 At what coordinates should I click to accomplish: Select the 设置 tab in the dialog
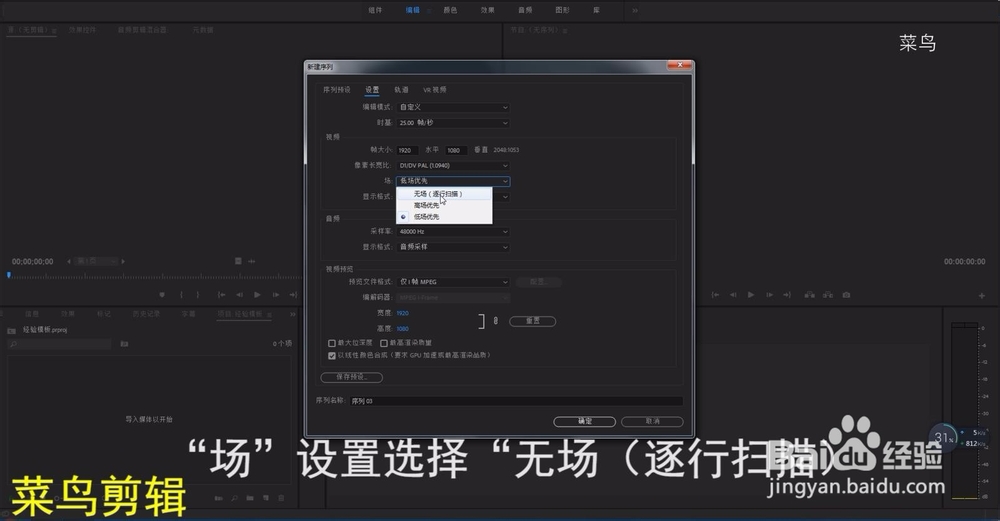pyautogui.click(x=372, y=90)
